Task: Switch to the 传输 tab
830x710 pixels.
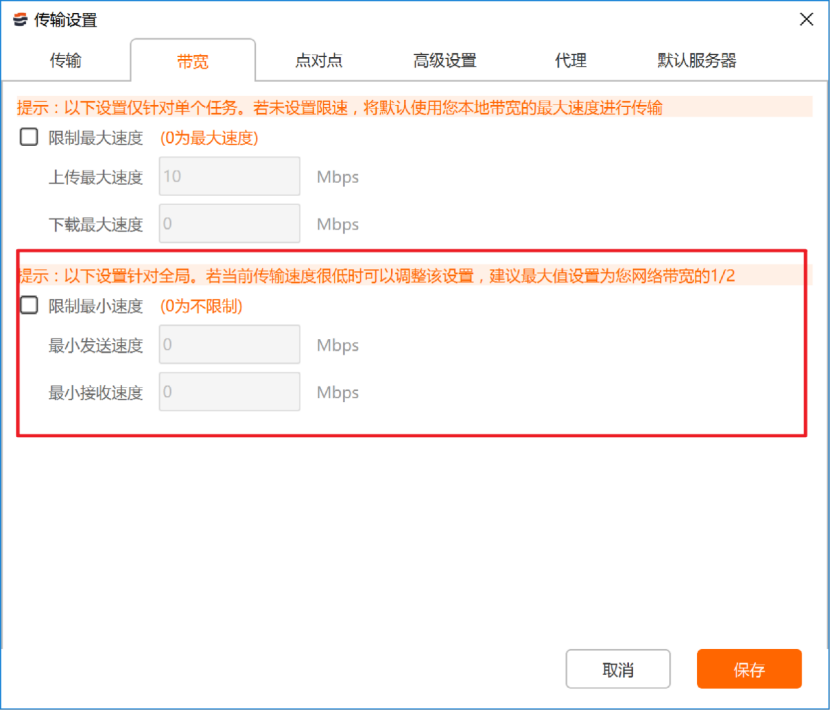Action: tap(66, 61)
